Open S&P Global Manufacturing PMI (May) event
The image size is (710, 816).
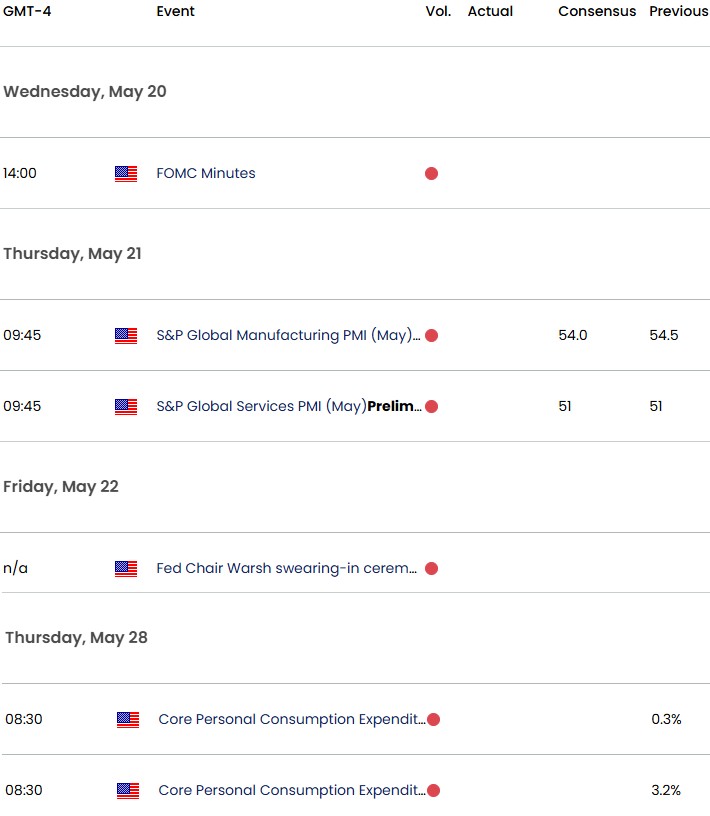288,335
